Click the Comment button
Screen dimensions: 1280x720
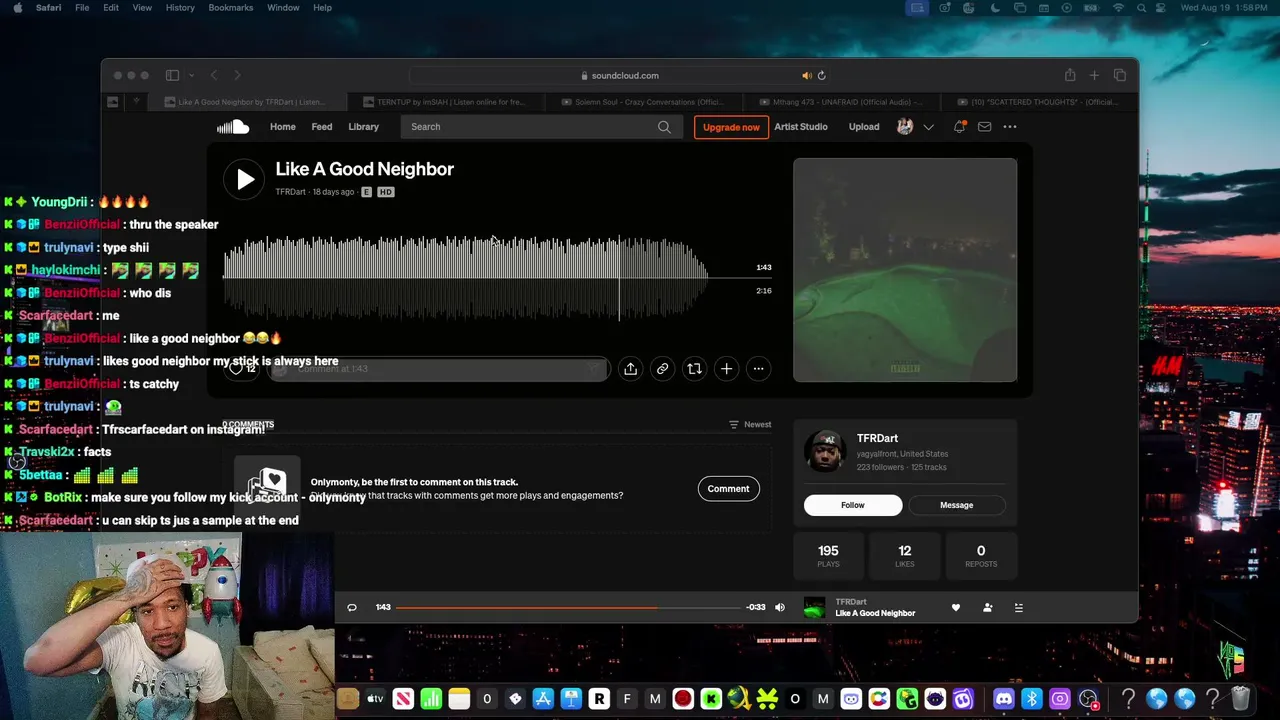coord(728,489)
